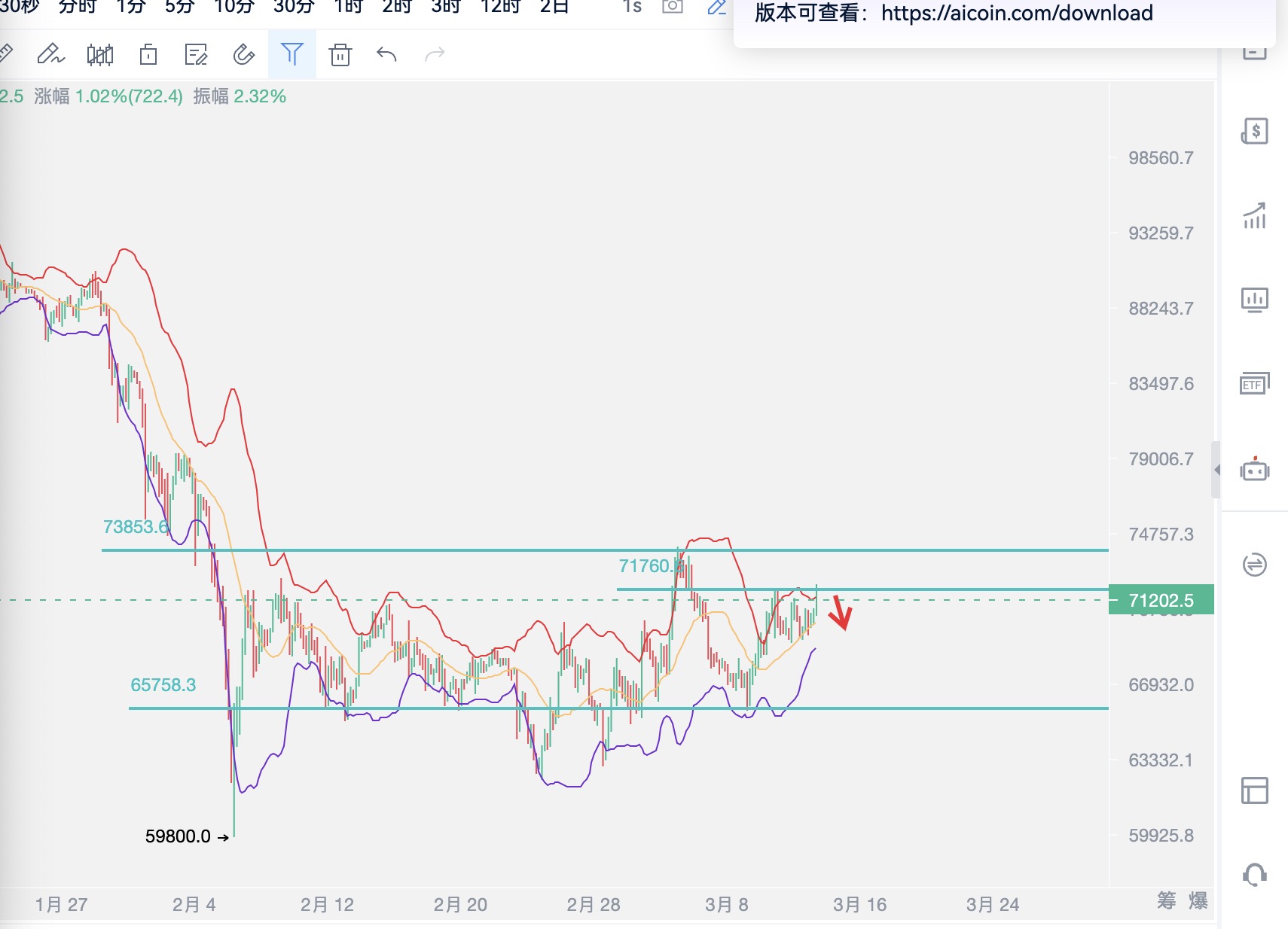
Task: Click the 筹 button below price axis
Action: [x=1166, y=900]
